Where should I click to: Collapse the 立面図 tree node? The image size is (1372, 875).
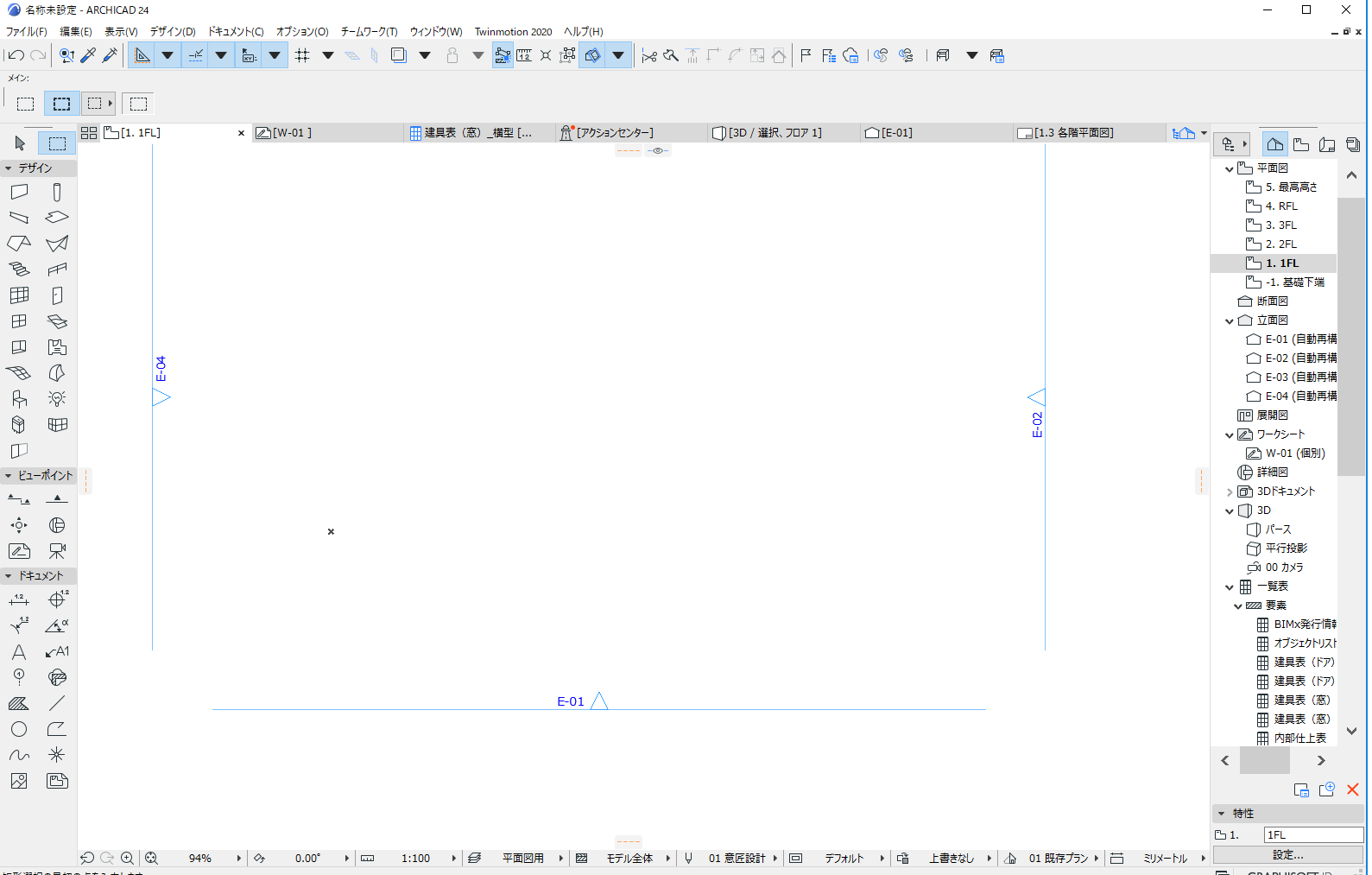[x=1230, y=320]
